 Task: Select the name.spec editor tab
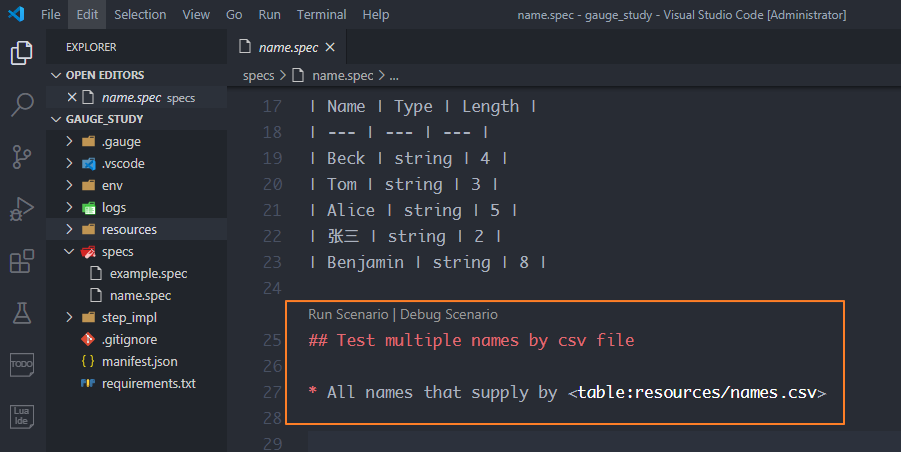tap(287, 47)
